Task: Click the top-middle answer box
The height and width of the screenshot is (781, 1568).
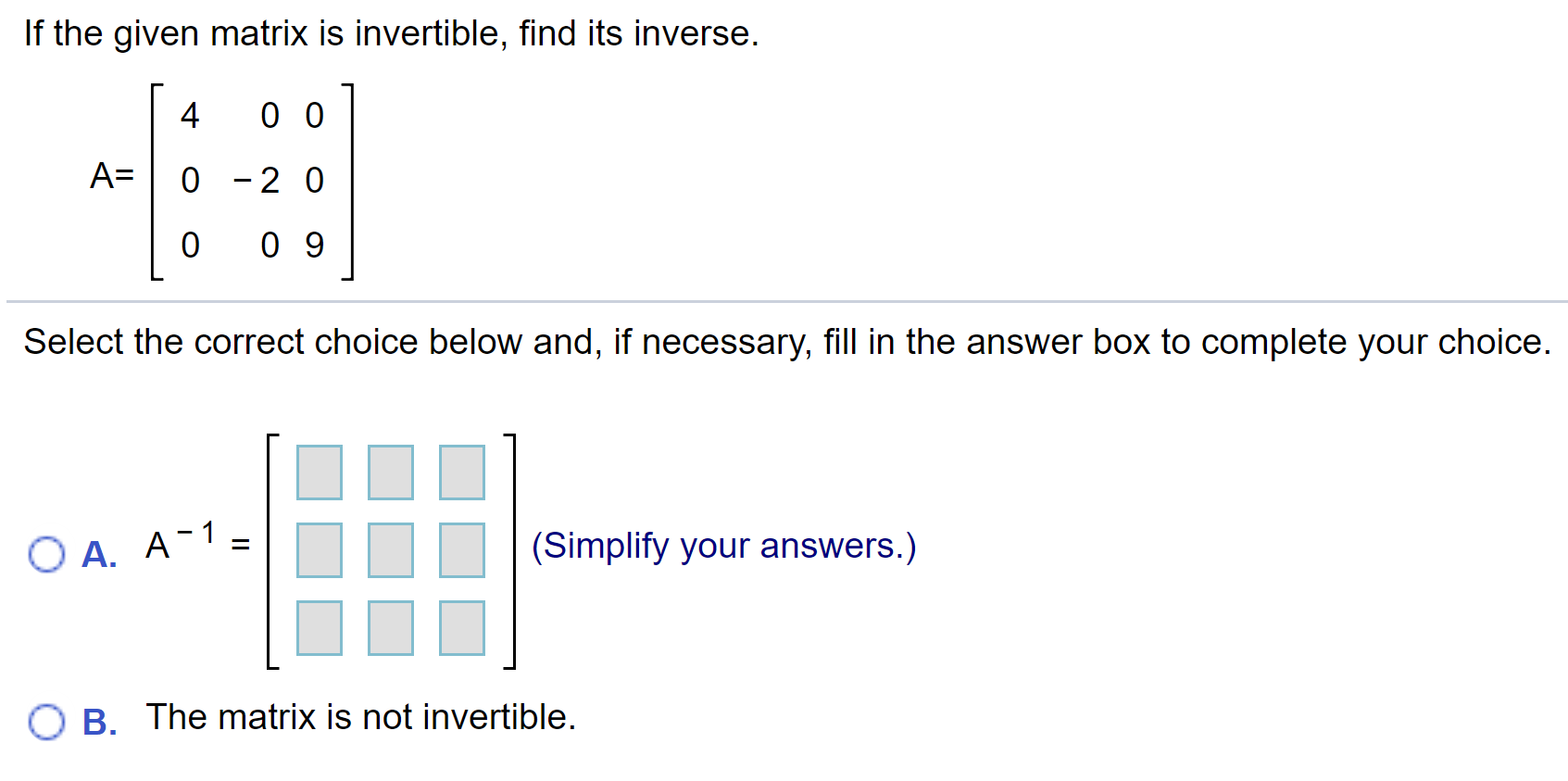Action: click(x=389, y=472)
